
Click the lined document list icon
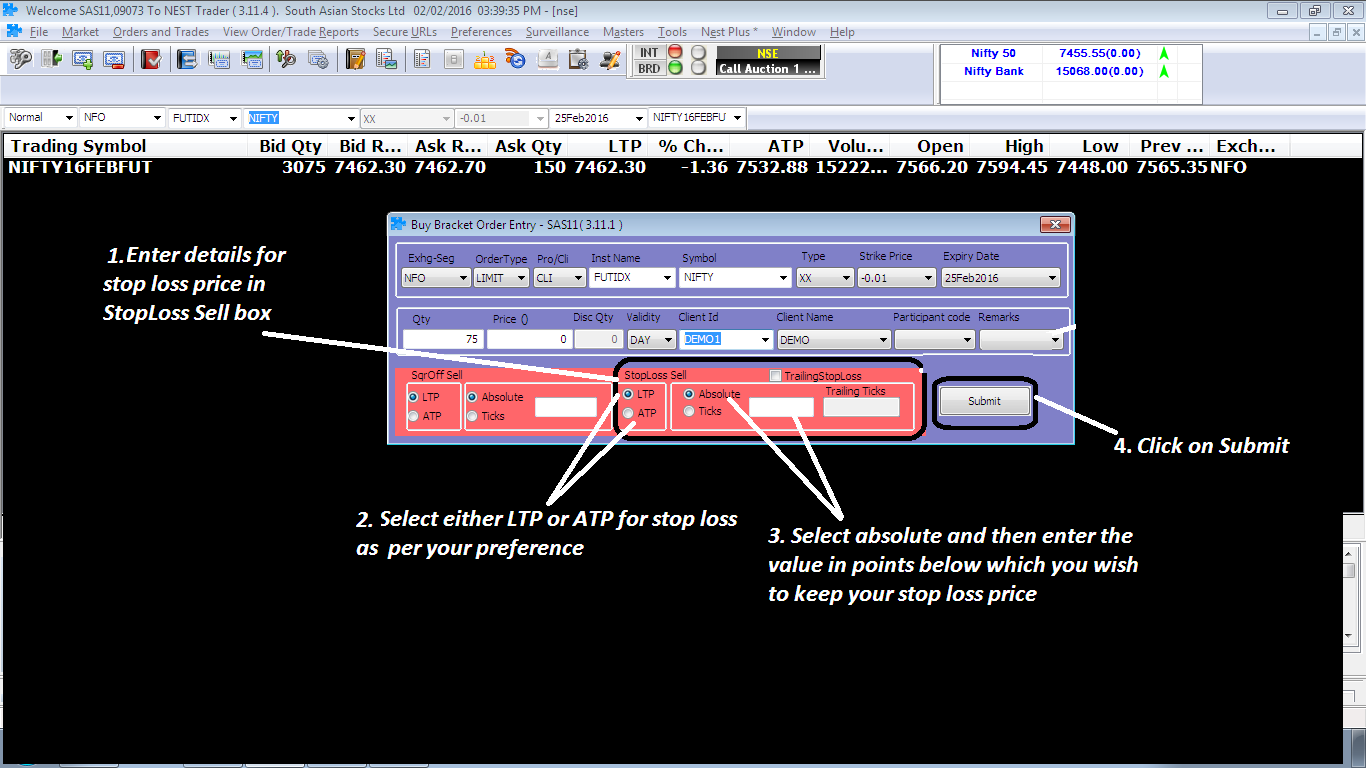422,60
